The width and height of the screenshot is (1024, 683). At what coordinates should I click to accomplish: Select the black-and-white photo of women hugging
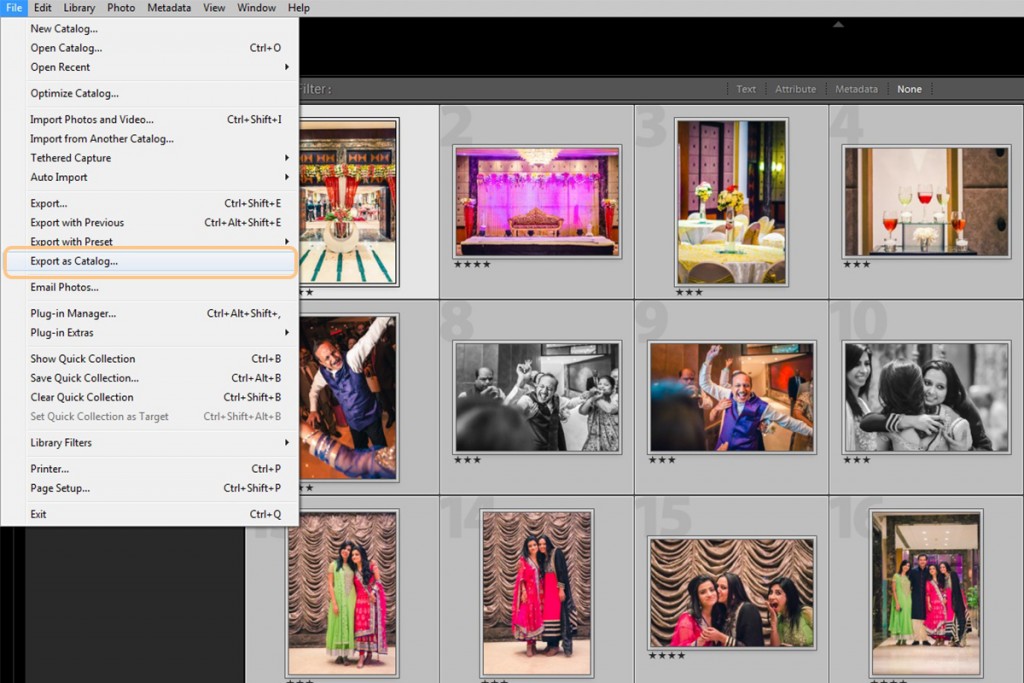[925, 397]
